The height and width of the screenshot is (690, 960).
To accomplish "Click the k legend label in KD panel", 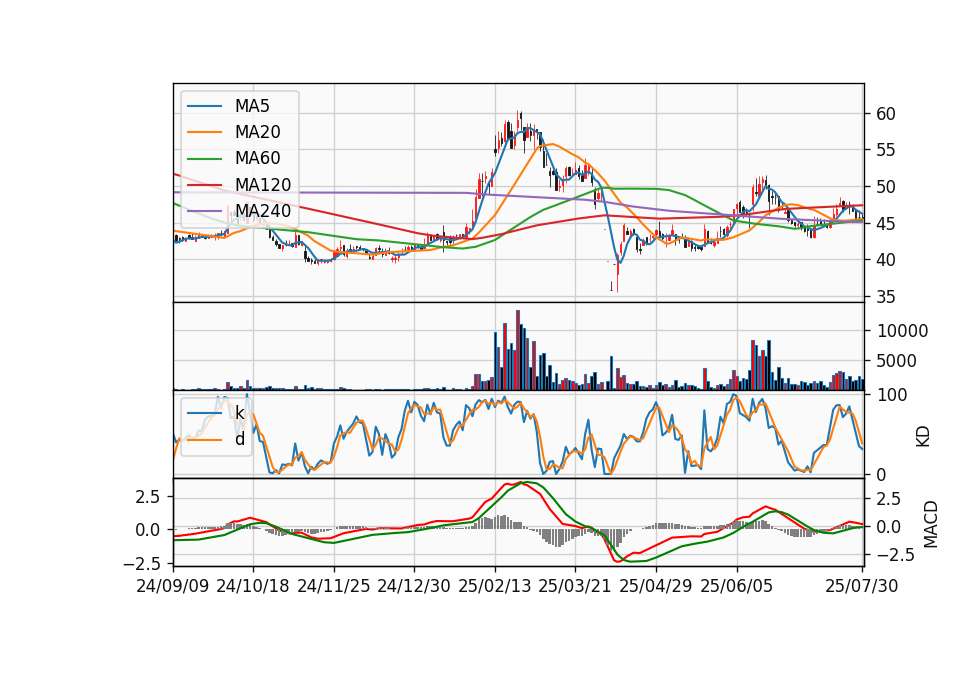I will (239, 413).
